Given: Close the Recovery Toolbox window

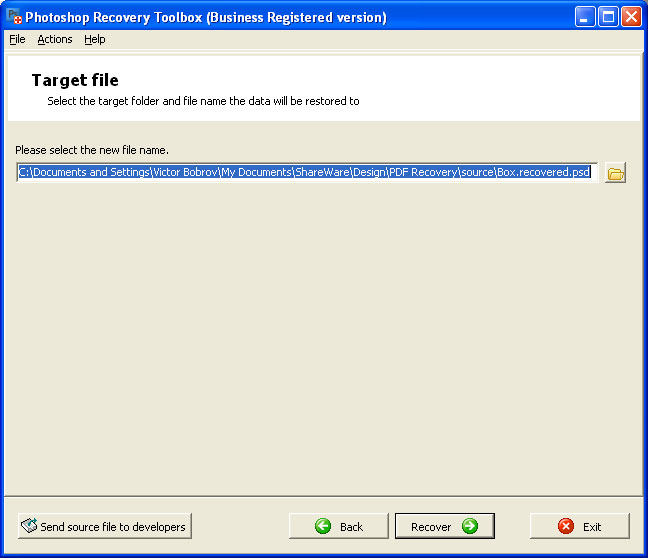Looking at the screenshot, I should tap(631, 17).
